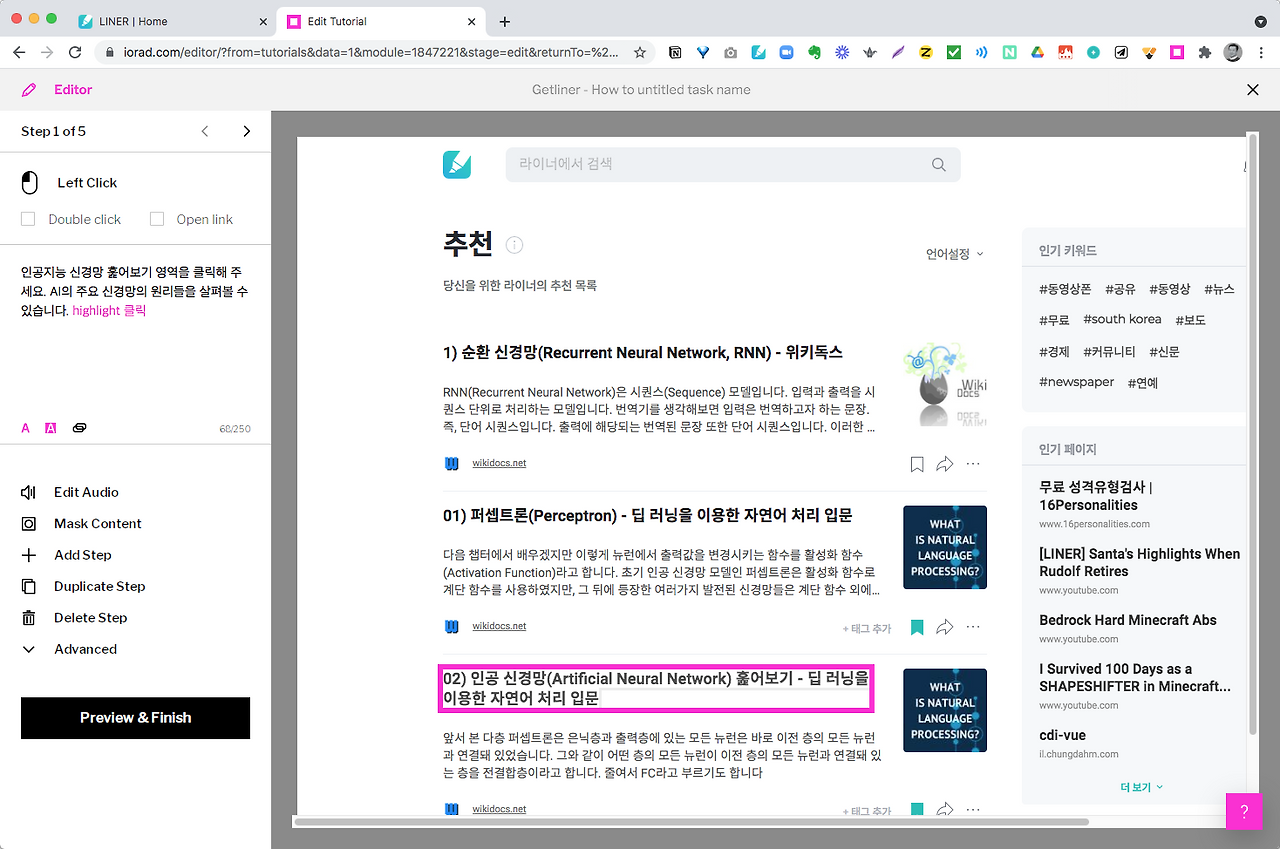Screen dimensions: 1280x849
Task: Open Bedrock Hard Minecraft Abs page
Action: point(1128,620)
